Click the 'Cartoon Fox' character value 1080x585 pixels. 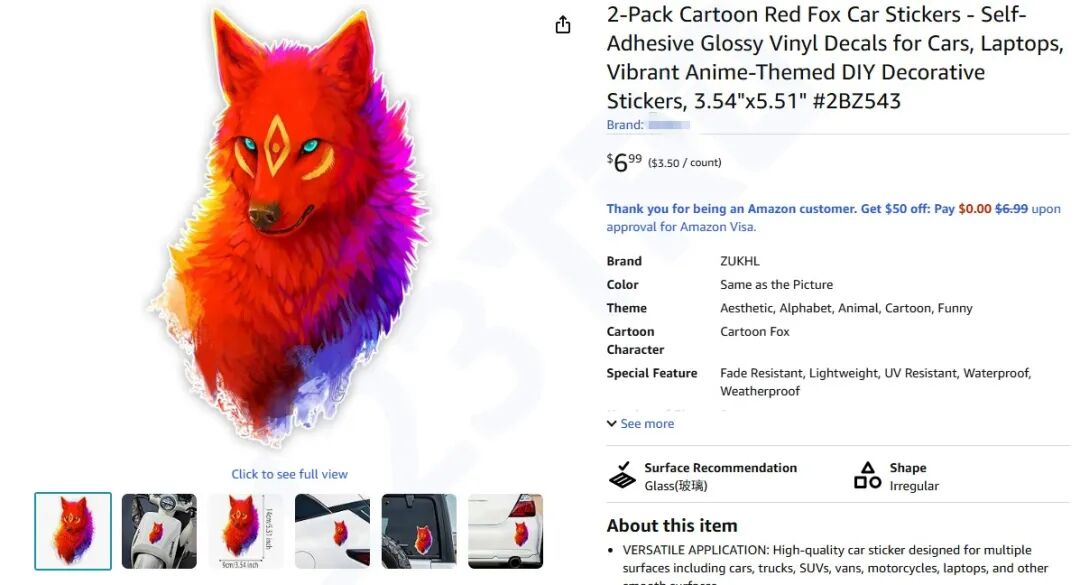[x=755, y=332]
